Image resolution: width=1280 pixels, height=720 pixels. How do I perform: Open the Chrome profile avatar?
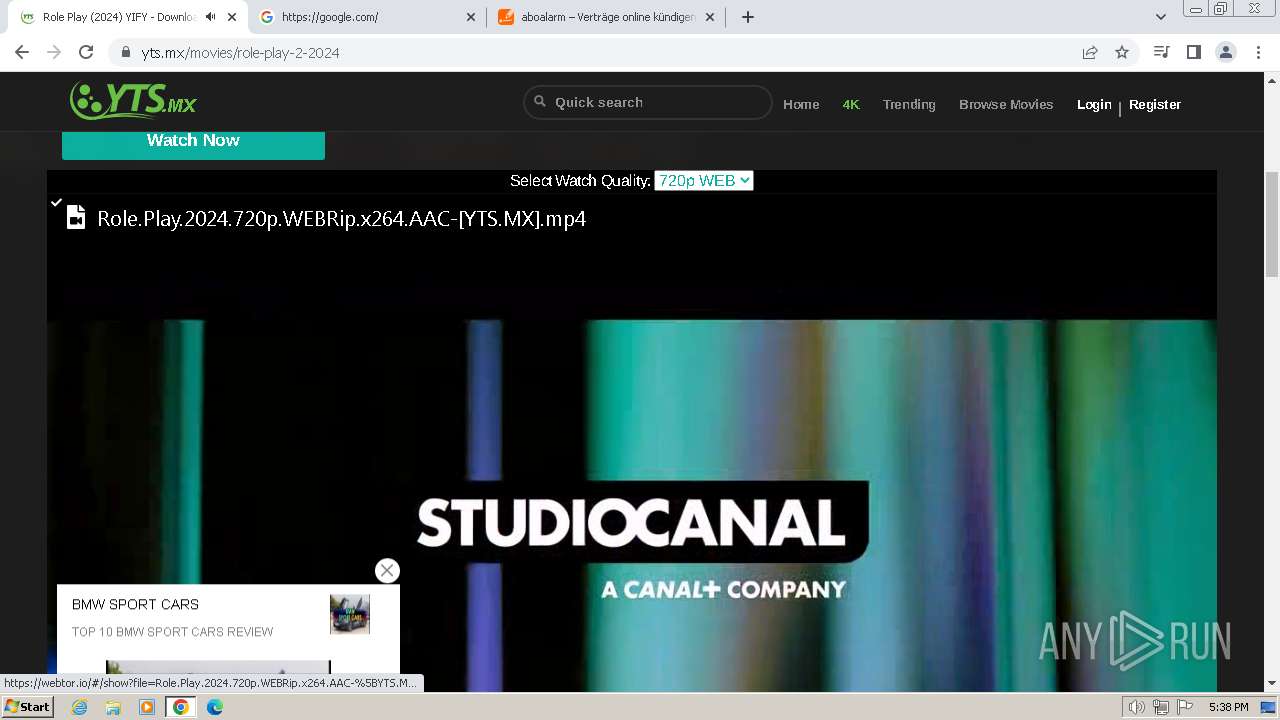pos(1226,52)
